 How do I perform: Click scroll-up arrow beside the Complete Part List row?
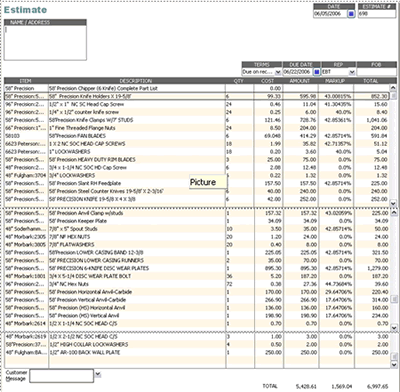point(393,88)
